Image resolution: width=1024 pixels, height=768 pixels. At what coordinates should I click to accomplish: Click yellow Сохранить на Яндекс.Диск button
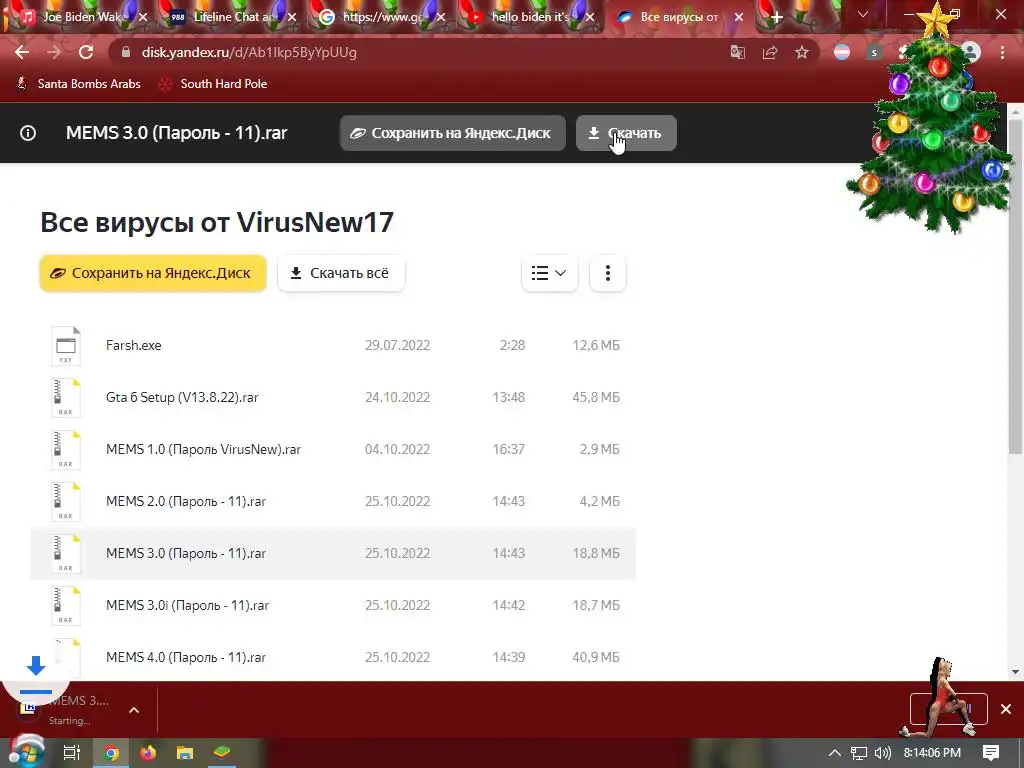pos(153,273)
